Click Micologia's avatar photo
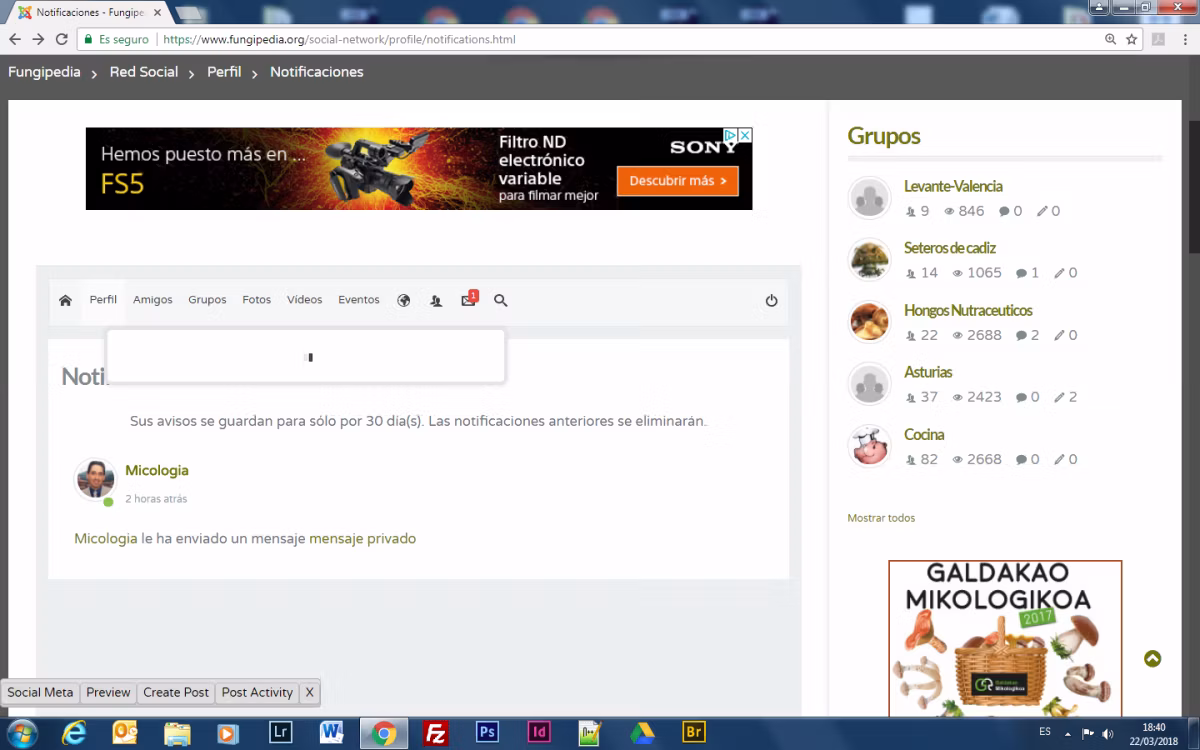Image resolution: width=1200 pixels, height=750 pixels. (x=95, y=479)
